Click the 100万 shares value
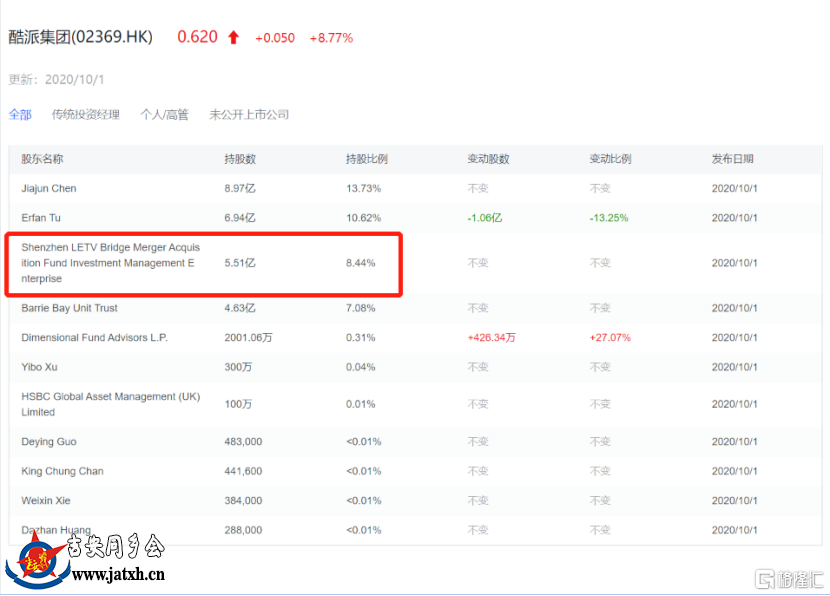The width and height of the screenshot is (830, 596). click(x=238, y=404)
